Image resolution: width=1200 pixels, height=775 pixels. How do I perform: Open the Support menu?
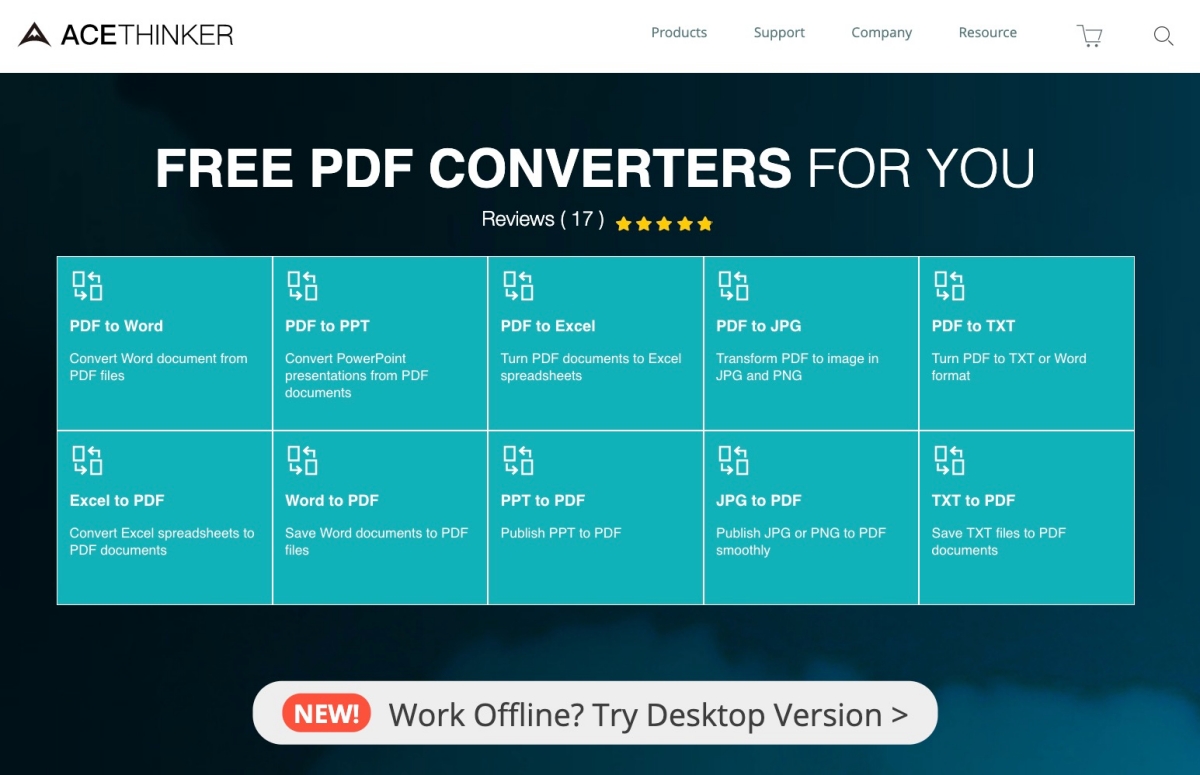[779, 33]
